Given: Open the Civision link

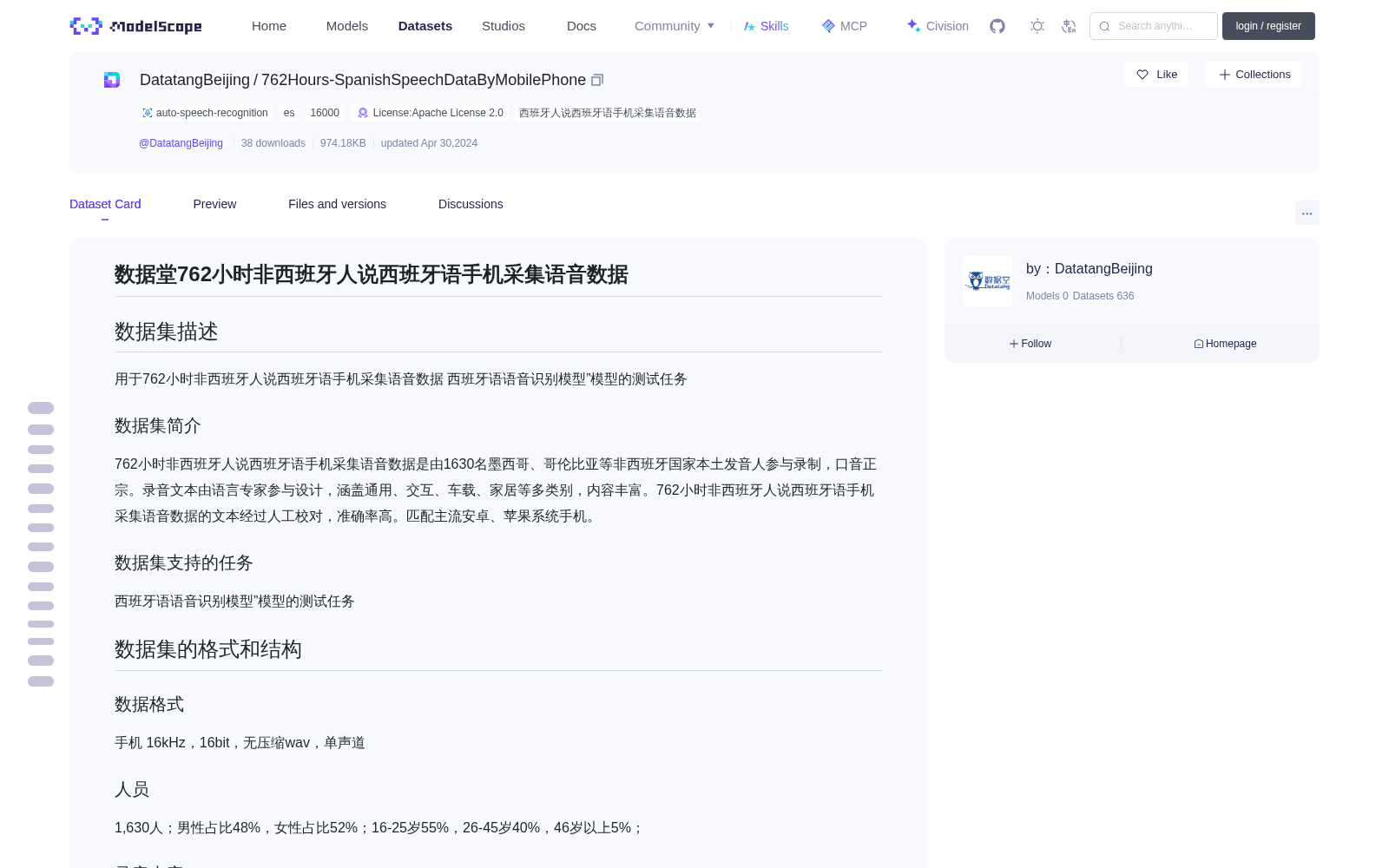Looking at the screenshot, I should [x=938, y=26].
